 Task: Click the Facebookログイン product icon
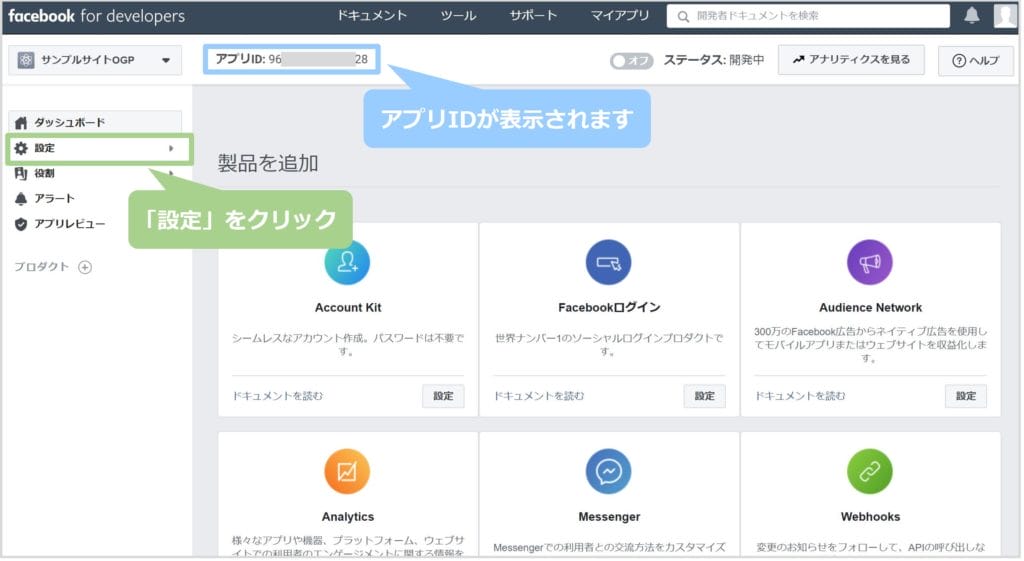click(x=609, y=263)
